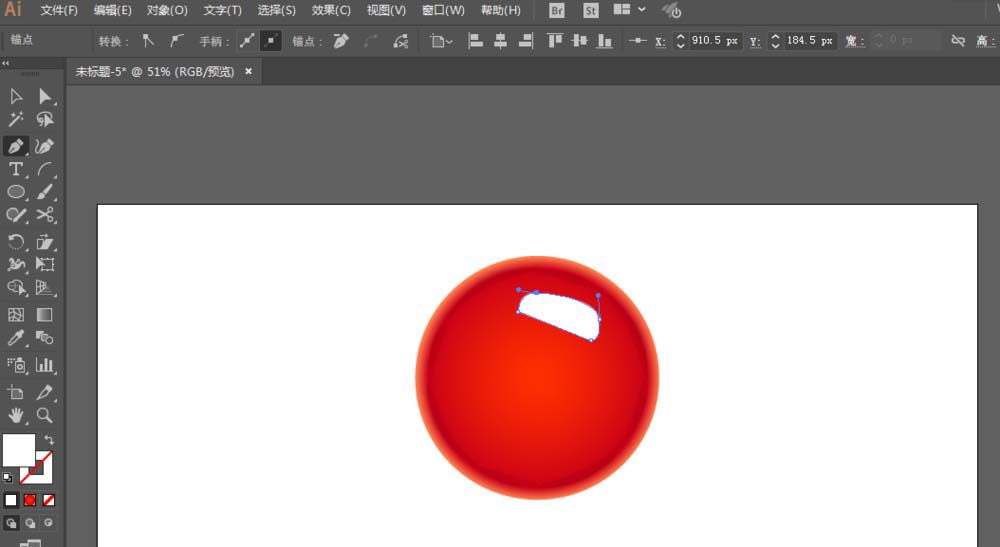Choose the Blend tool
Viewport: 1000px width, 547px height.
(x=44, y=337)
